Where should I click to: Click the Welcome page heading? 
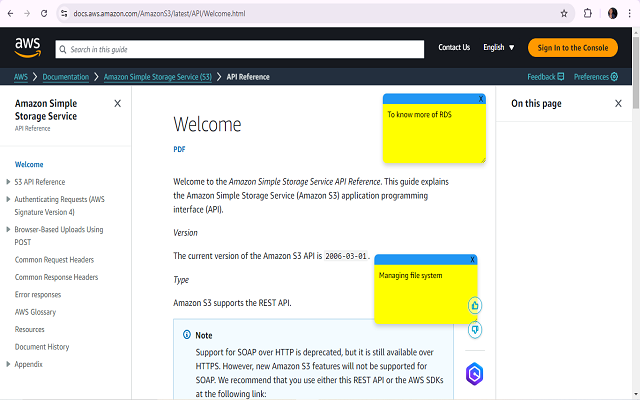[207, 124]
